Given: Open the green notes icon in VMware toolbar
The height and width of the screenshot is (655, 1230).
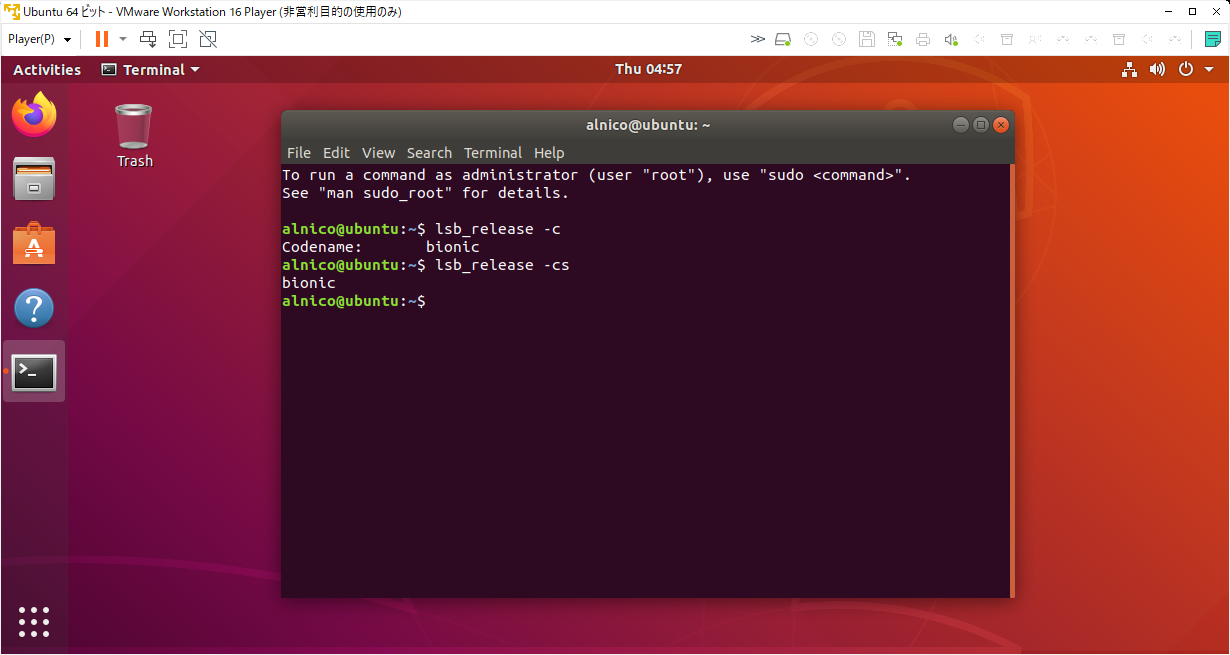Looking at the screenshot, I should (x=1213, y=39).
